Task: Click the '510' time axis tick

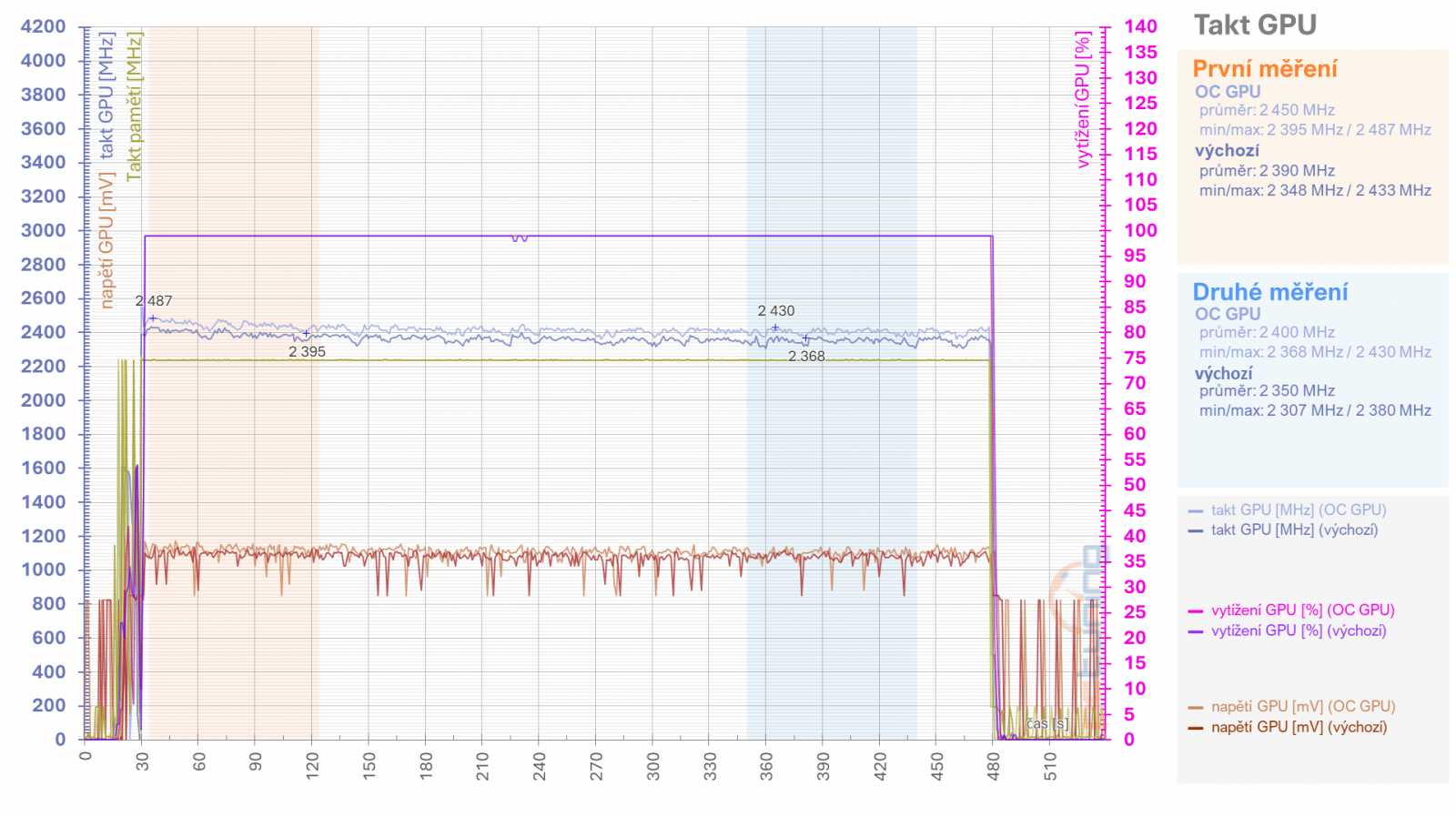Action: 1050,767
